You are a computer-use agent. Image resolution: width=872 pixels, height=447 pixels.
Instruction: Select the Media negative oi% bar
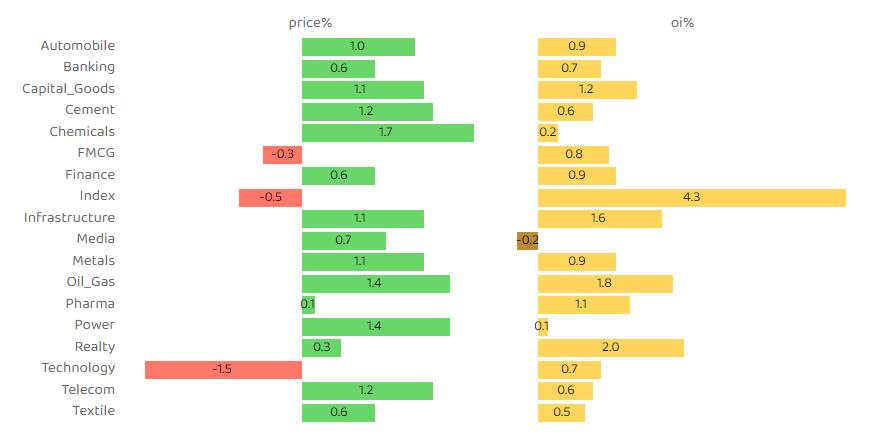[527, 240]
